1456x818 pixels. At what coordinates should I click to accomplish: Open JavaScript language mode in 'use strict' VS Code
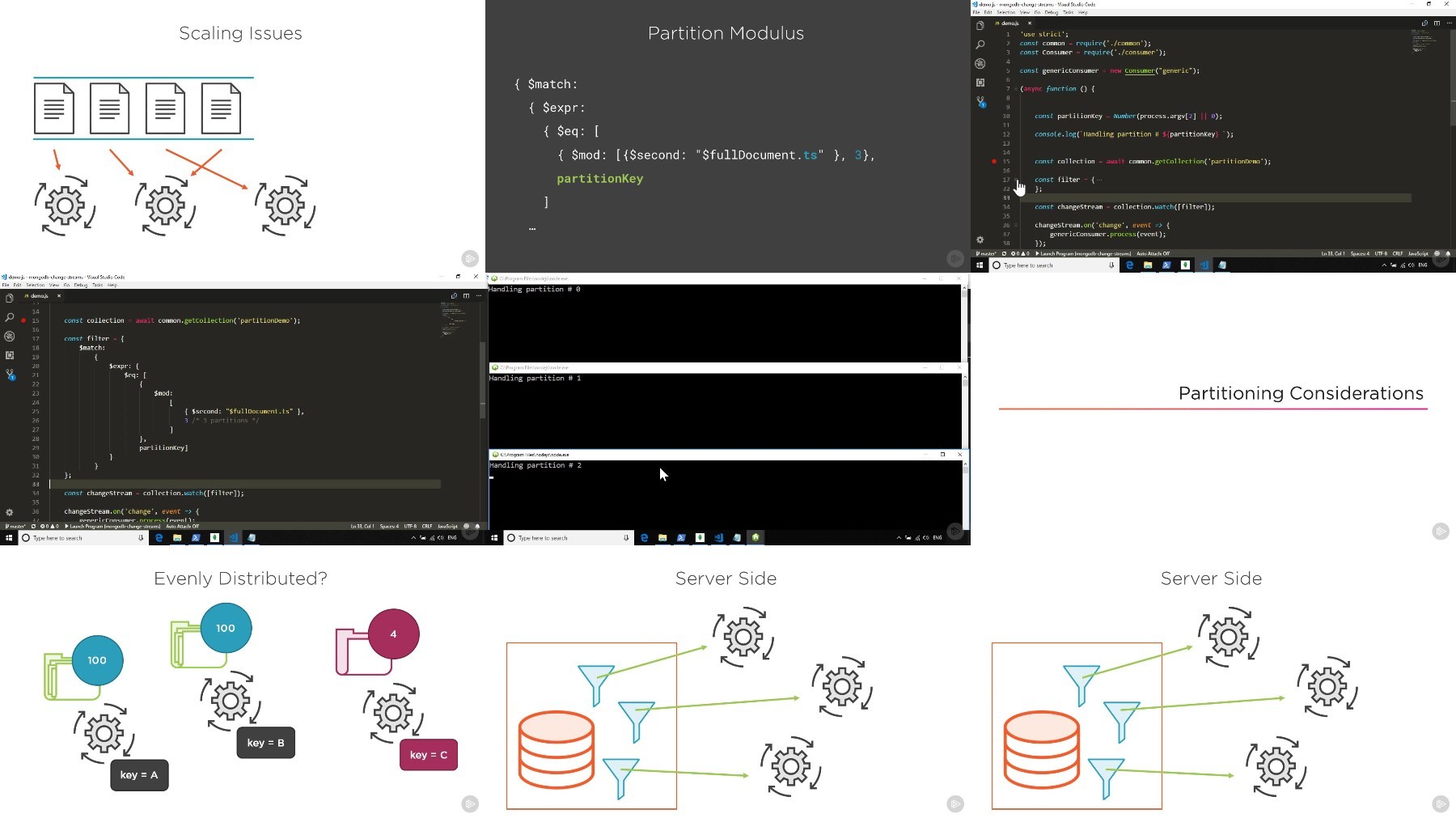click(x=1418, y=253)
